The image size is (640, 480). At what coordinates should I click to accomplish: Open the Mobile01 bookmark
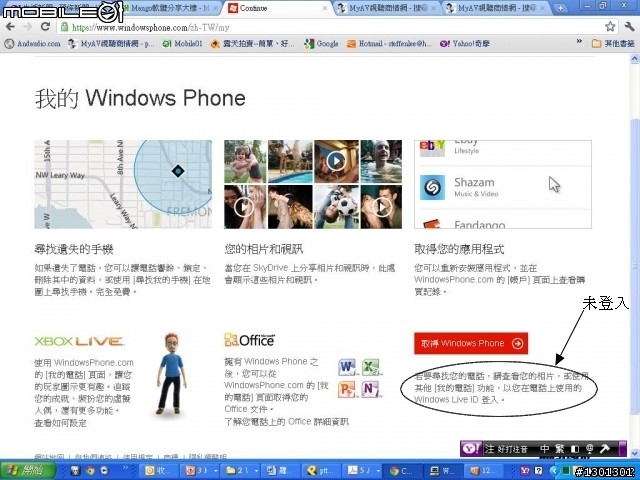[x=182, y=44]
